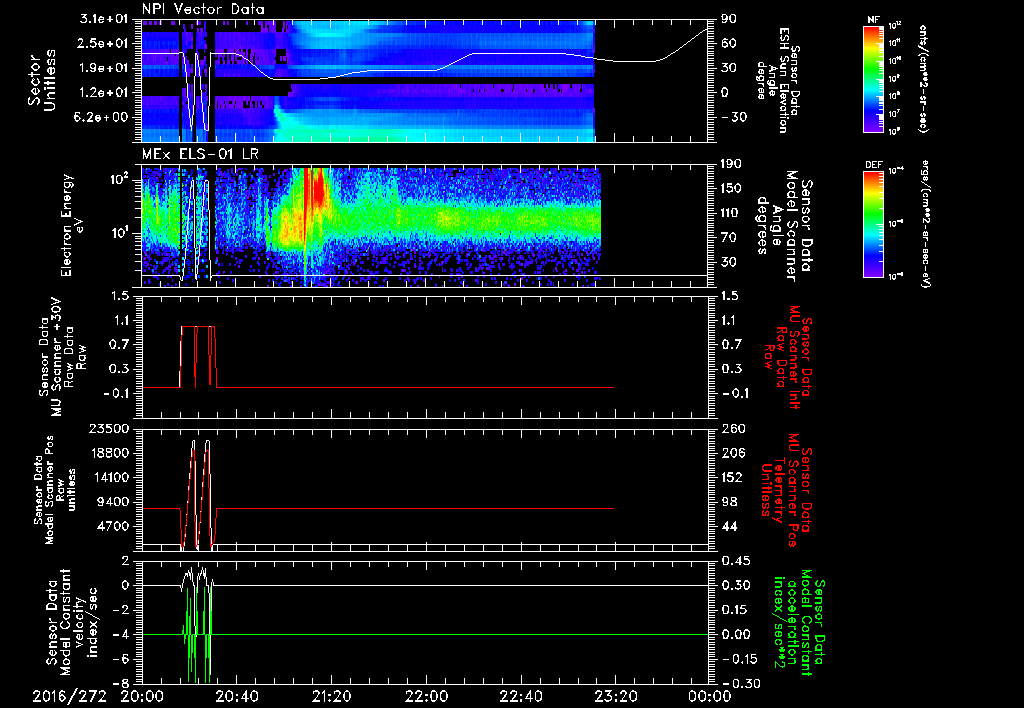Image resolution: width=1024 pixels, height=708 pixels.
Task: Select the "2016/272" date label
Action: point(69,697)
